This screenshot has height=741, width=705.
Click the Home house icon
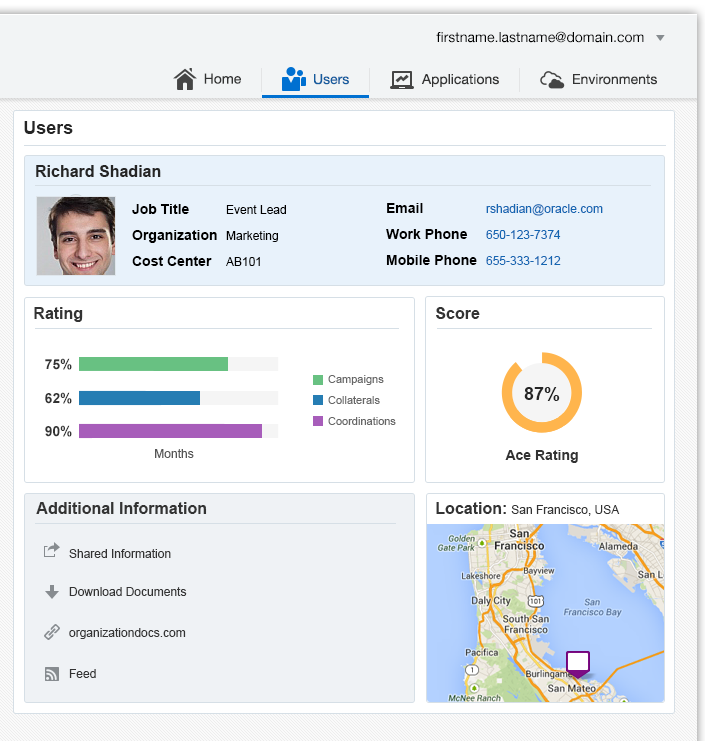[184, 79]
